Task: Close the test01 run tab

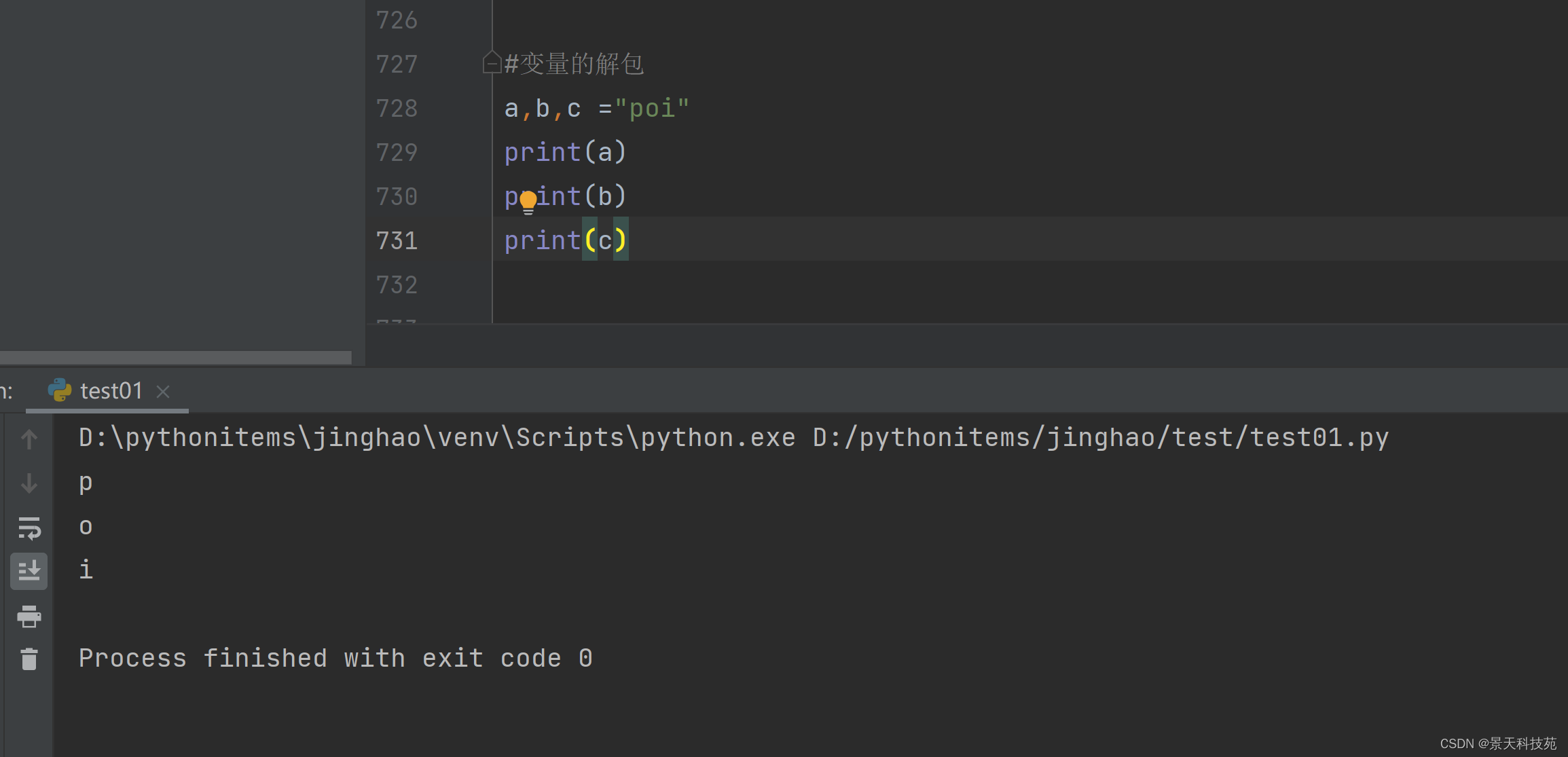Action: tap(163, 392)
